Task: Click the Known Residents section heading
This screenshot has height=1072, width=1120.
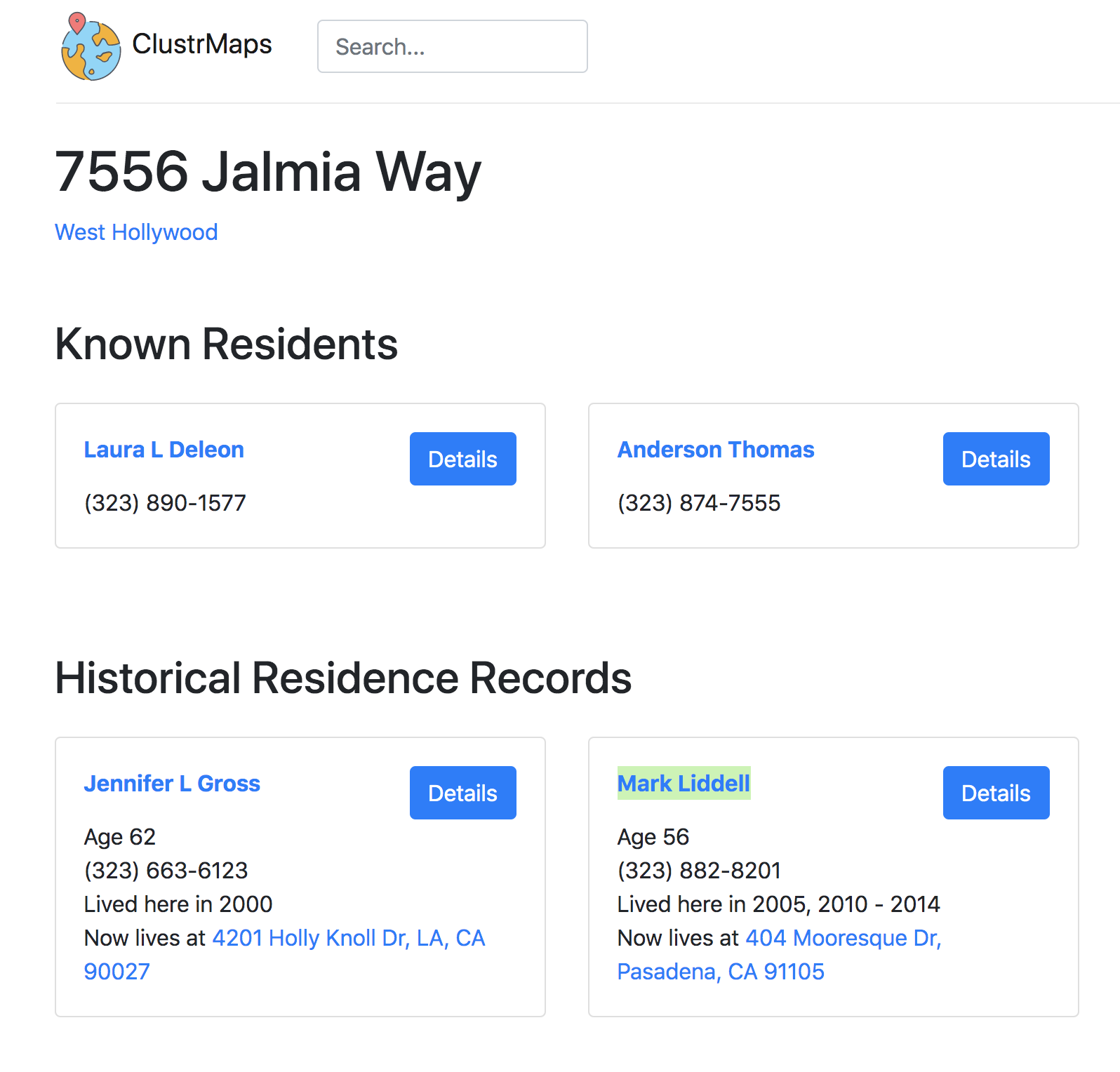Action: pos(226,344)
